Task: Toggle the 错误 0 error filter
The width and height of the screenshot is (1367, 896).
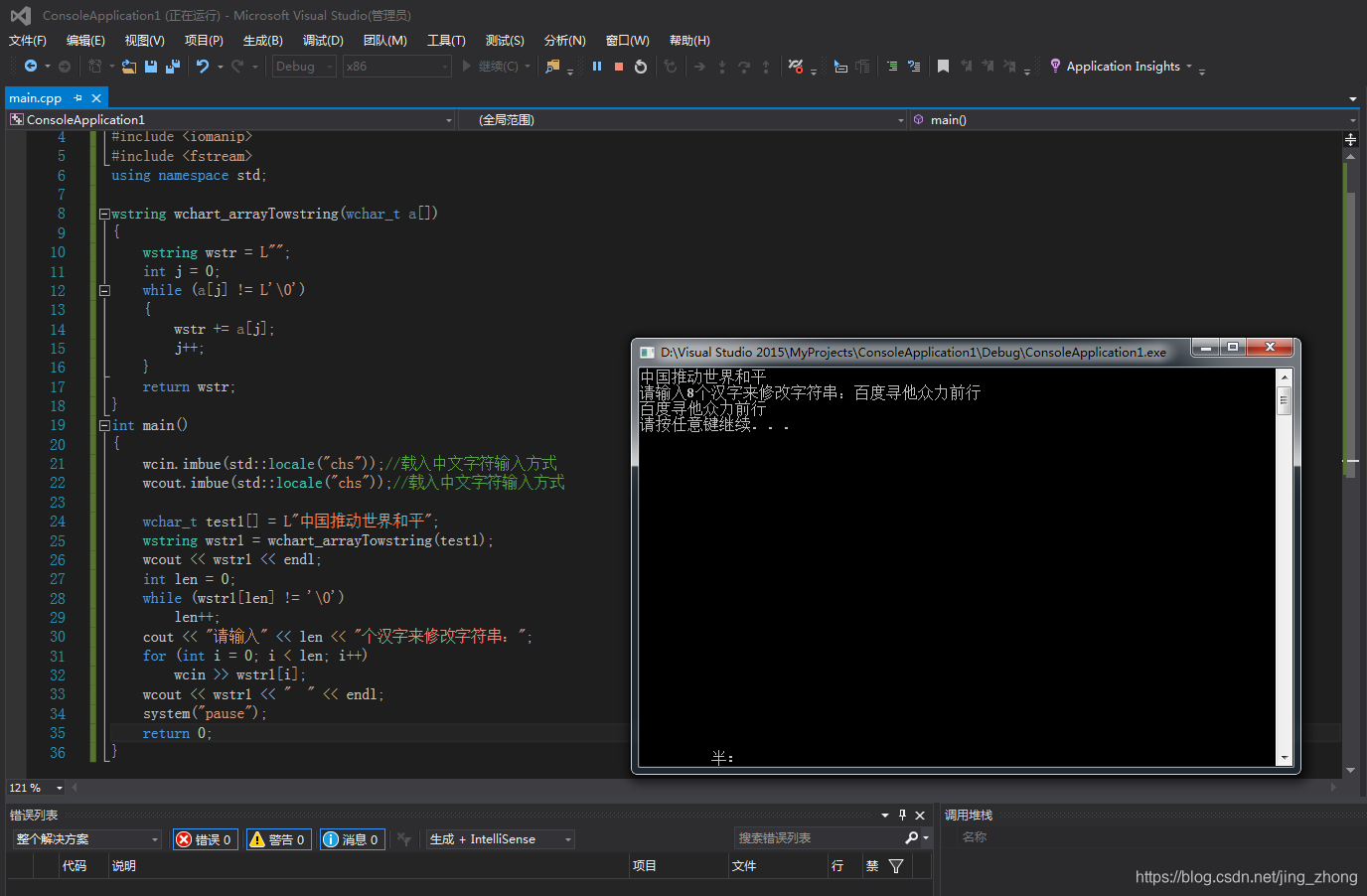Action: 205,838
